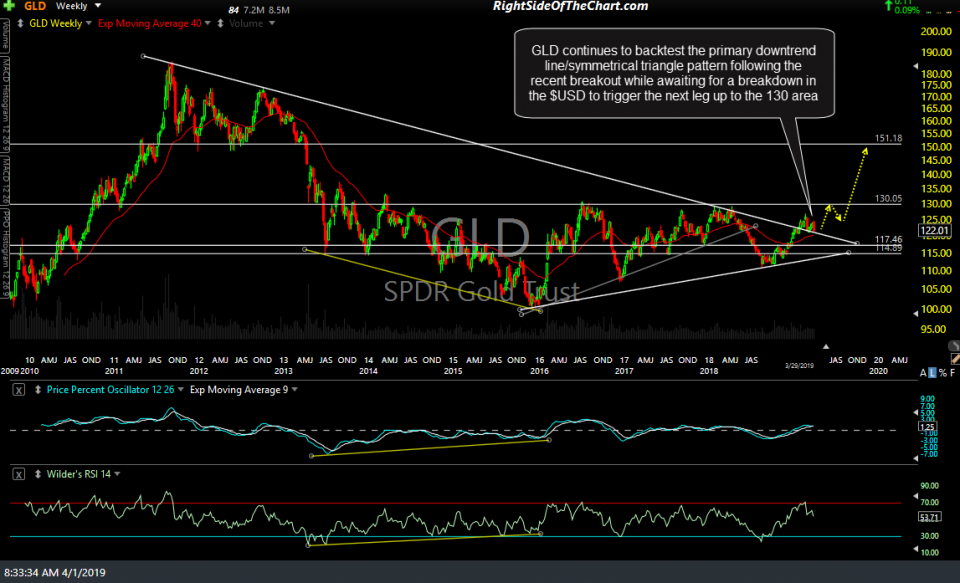Open the Weekly timeframe dropdown
This screenshot has height=583, width=960.
[x=97, y=6]
